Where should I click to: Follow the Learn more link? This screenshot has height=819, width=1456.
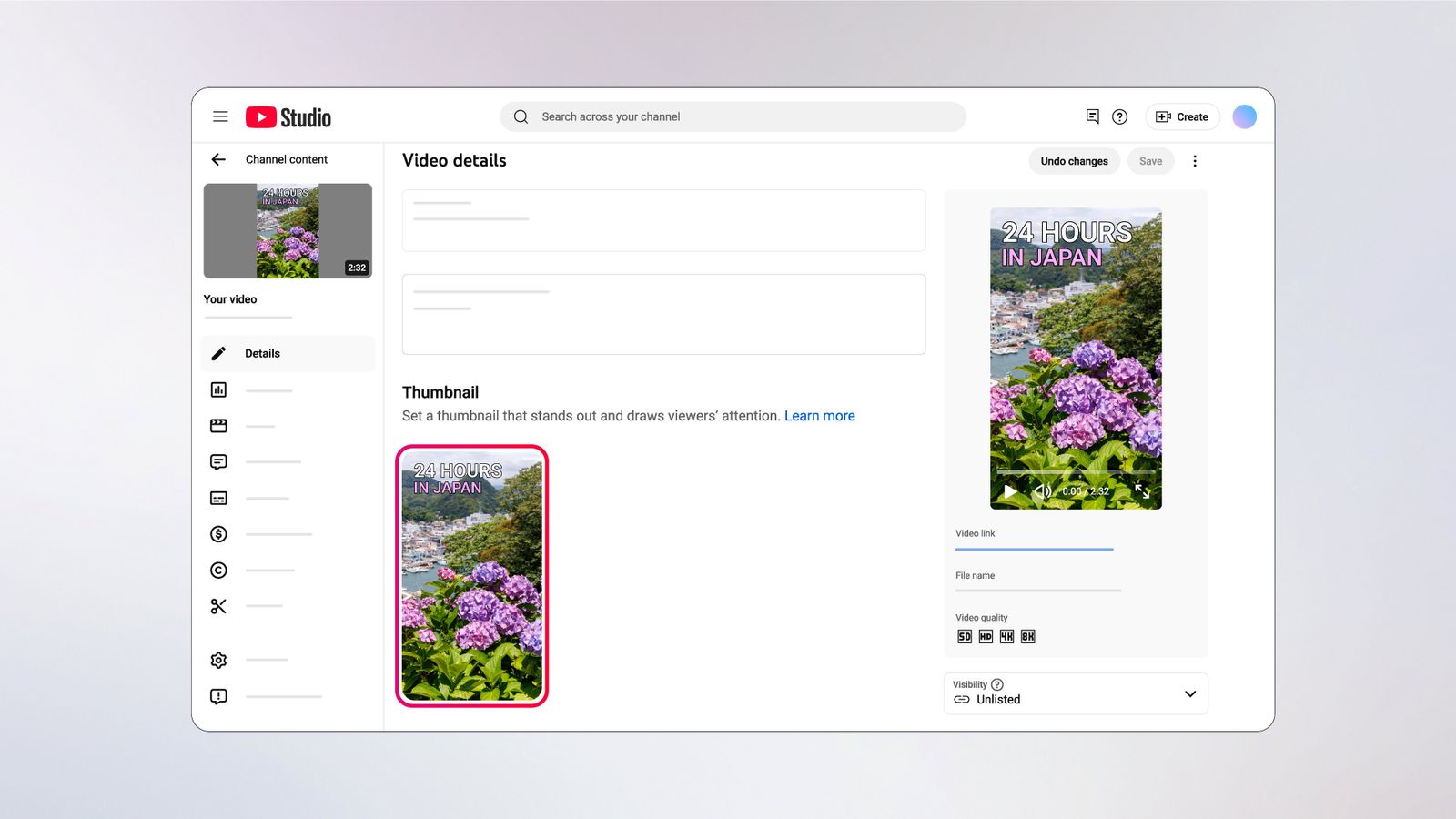tap(820, 416)
